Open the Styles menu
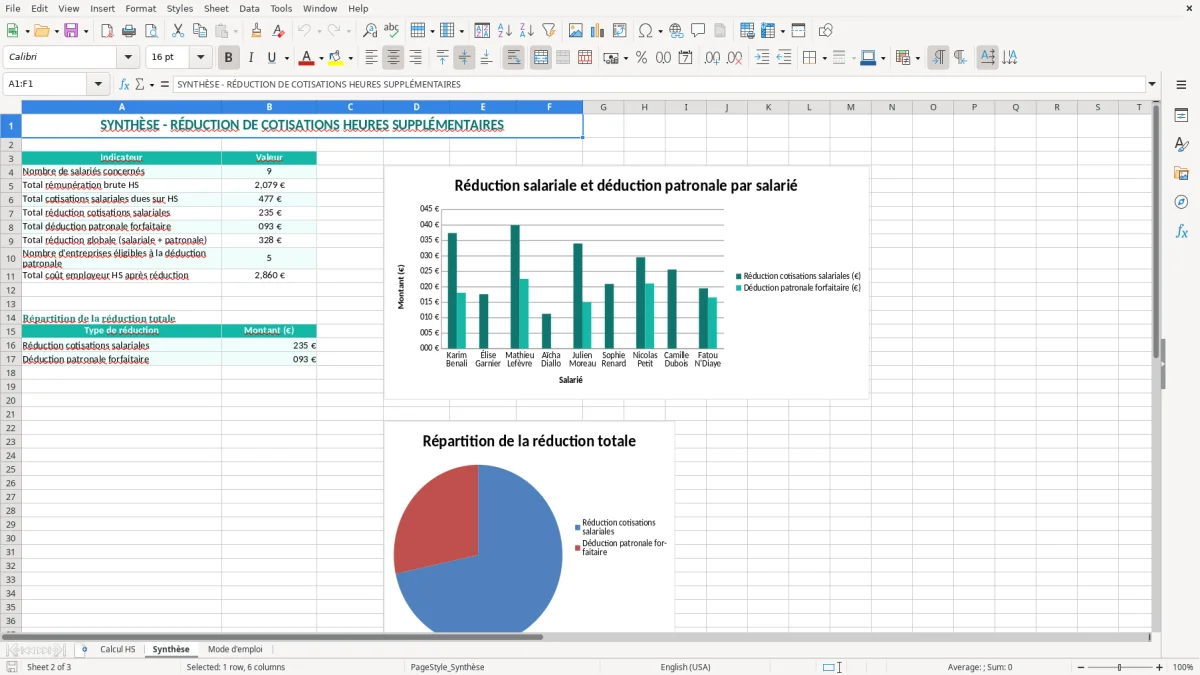The image size is (1200, 675). pos(180,8)
